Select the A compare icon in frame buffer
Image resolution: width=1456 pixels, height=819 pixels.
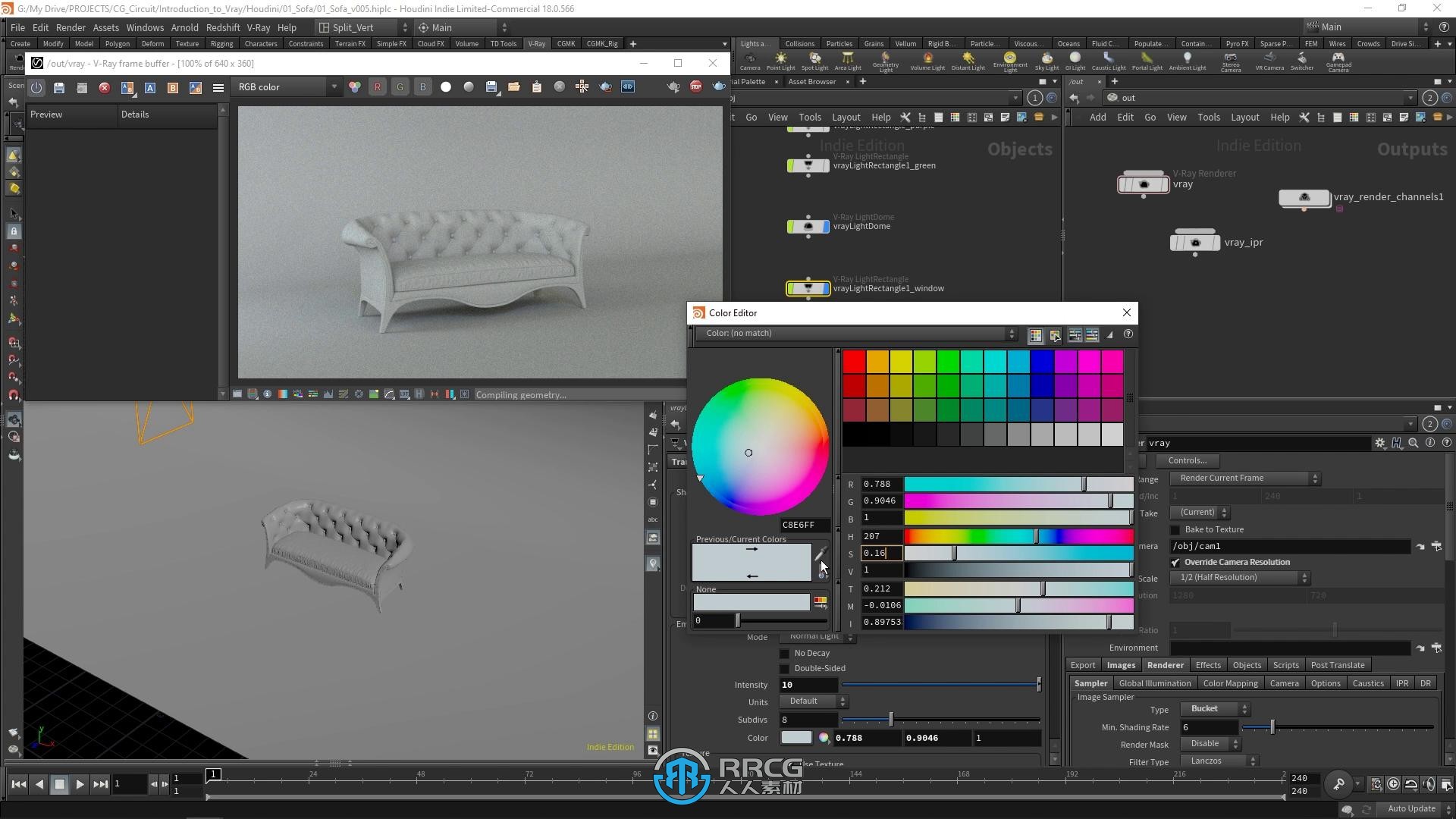(150, 87)
